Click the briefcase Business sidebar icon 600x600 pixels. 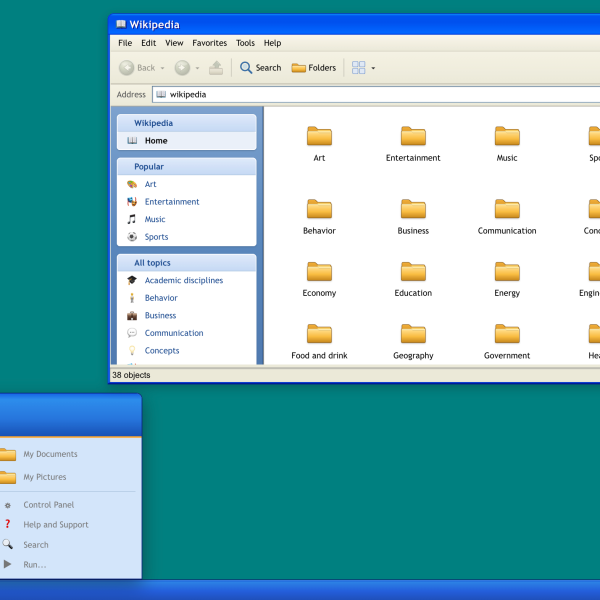click(x=132, y=316)
